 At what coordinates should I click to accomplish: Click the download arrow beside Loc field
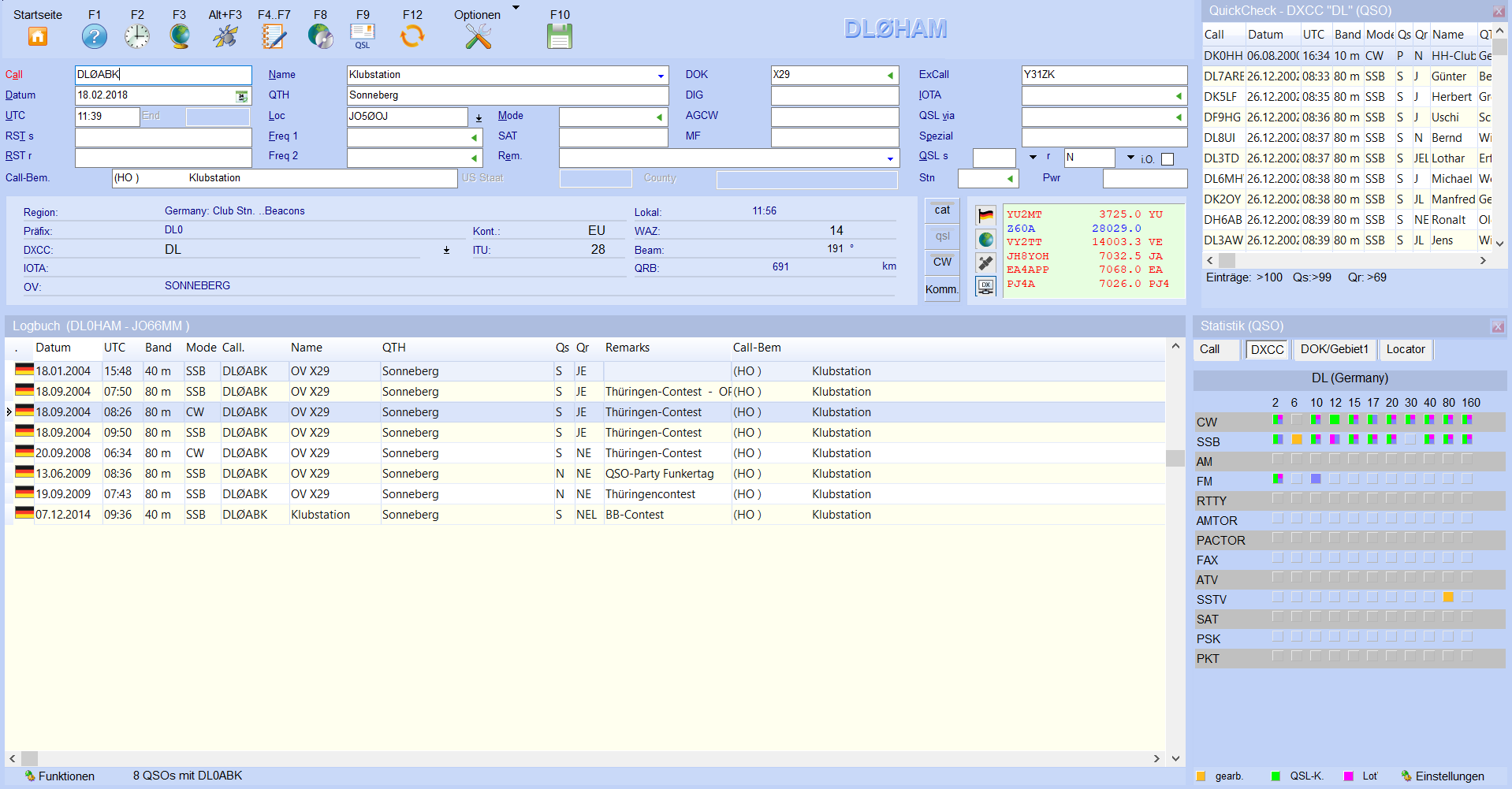[479, 118]
